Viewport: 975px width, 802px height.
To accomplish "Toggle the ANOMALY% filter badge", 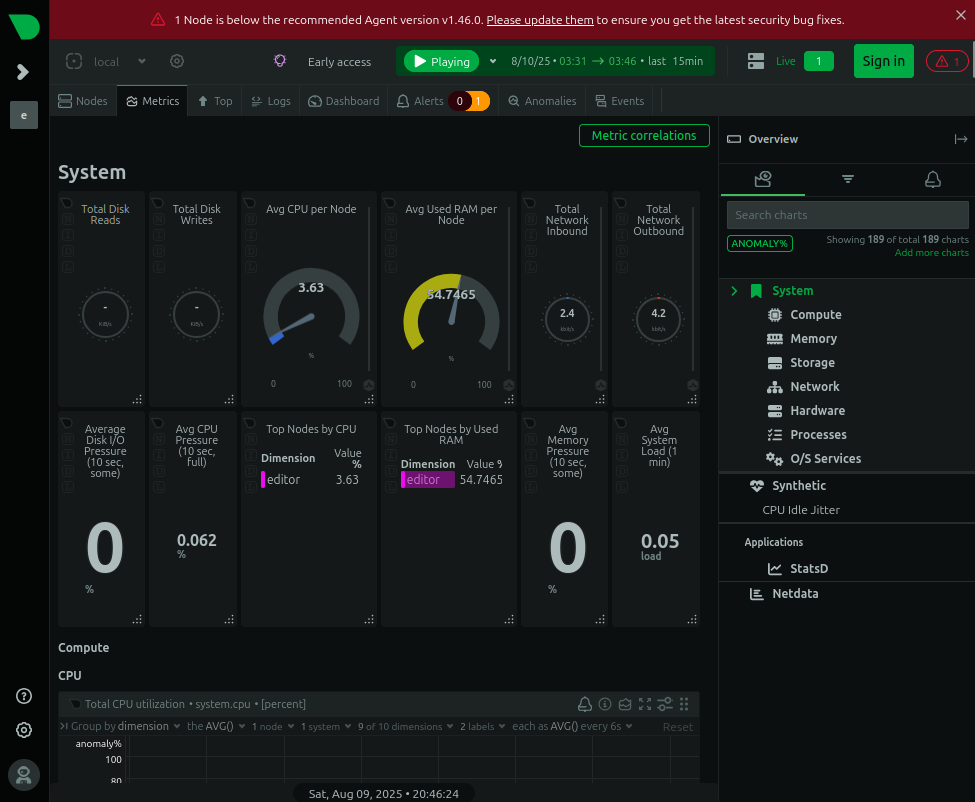I will click(759, 243).
